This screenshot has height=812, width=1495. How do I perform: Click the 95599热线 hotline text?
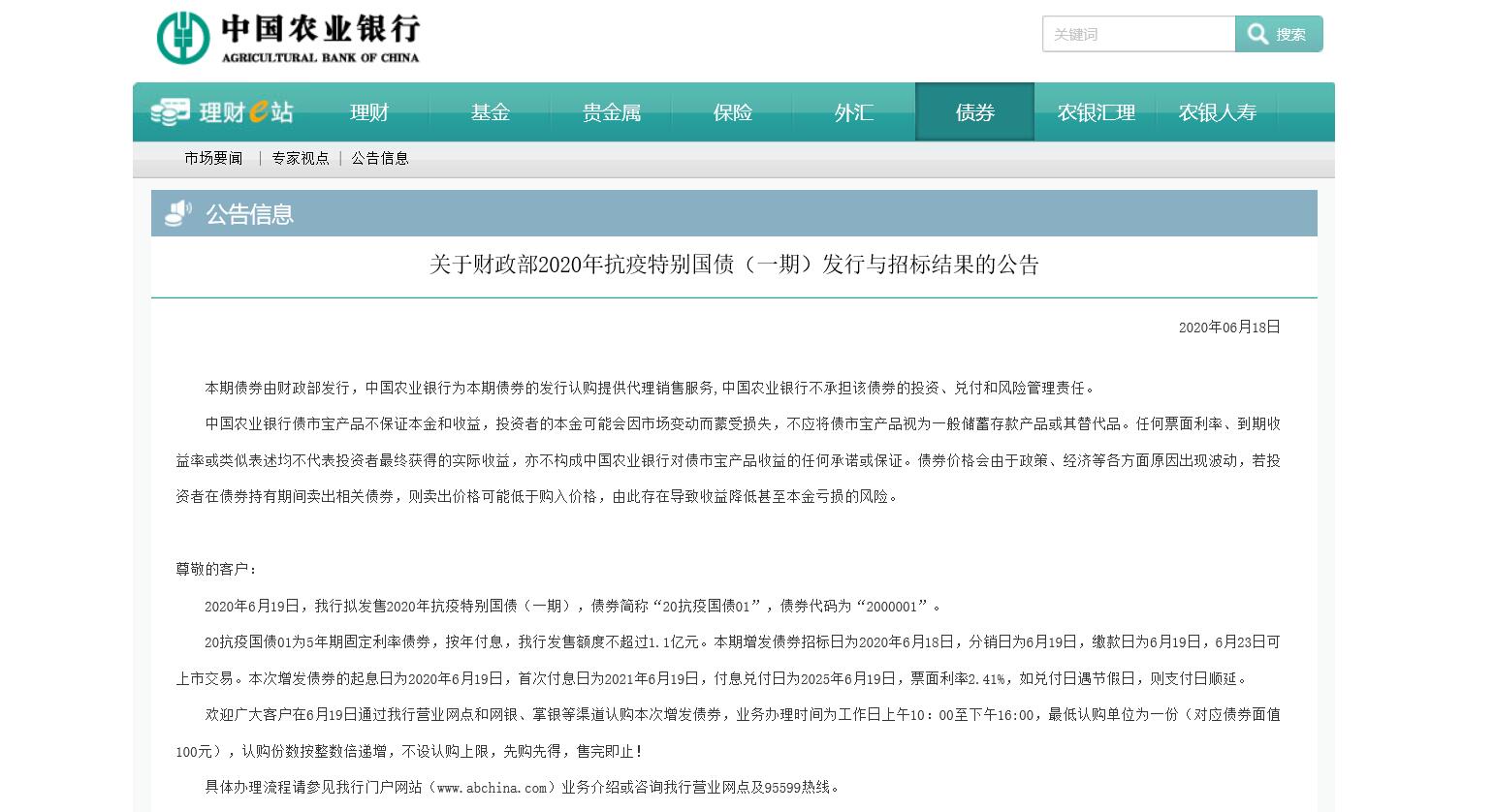802,787
